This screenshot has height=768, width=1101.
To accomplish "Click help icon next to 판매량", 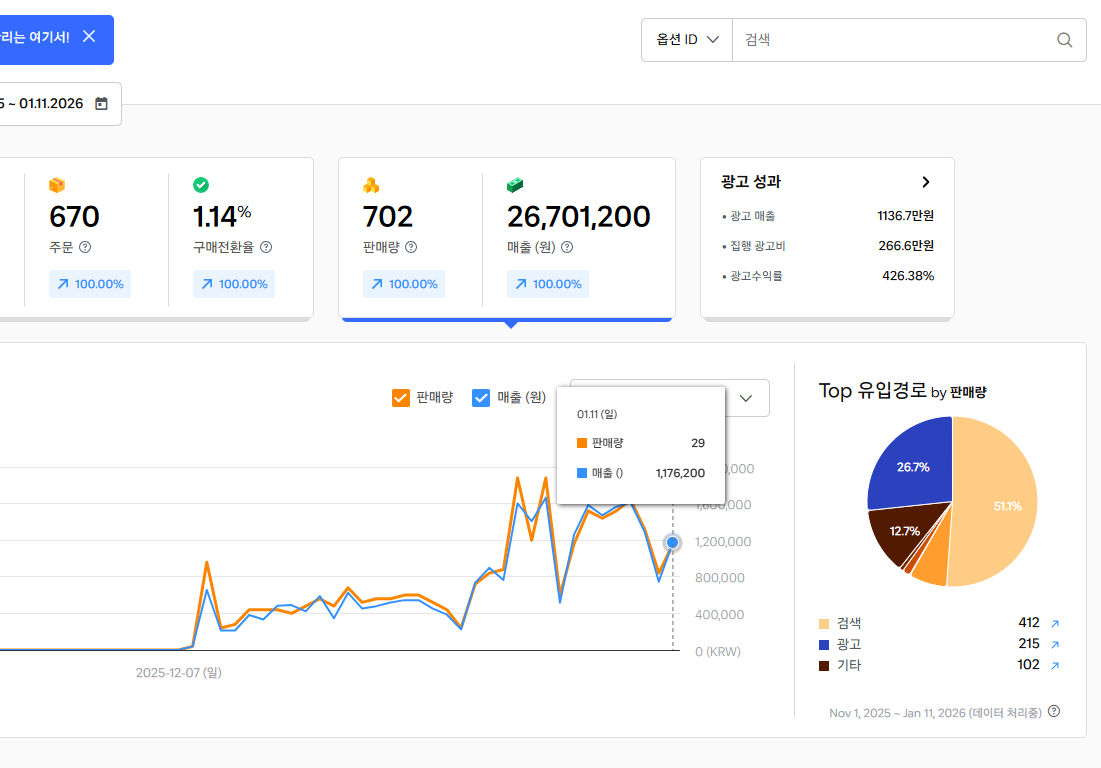I will 411,247.
